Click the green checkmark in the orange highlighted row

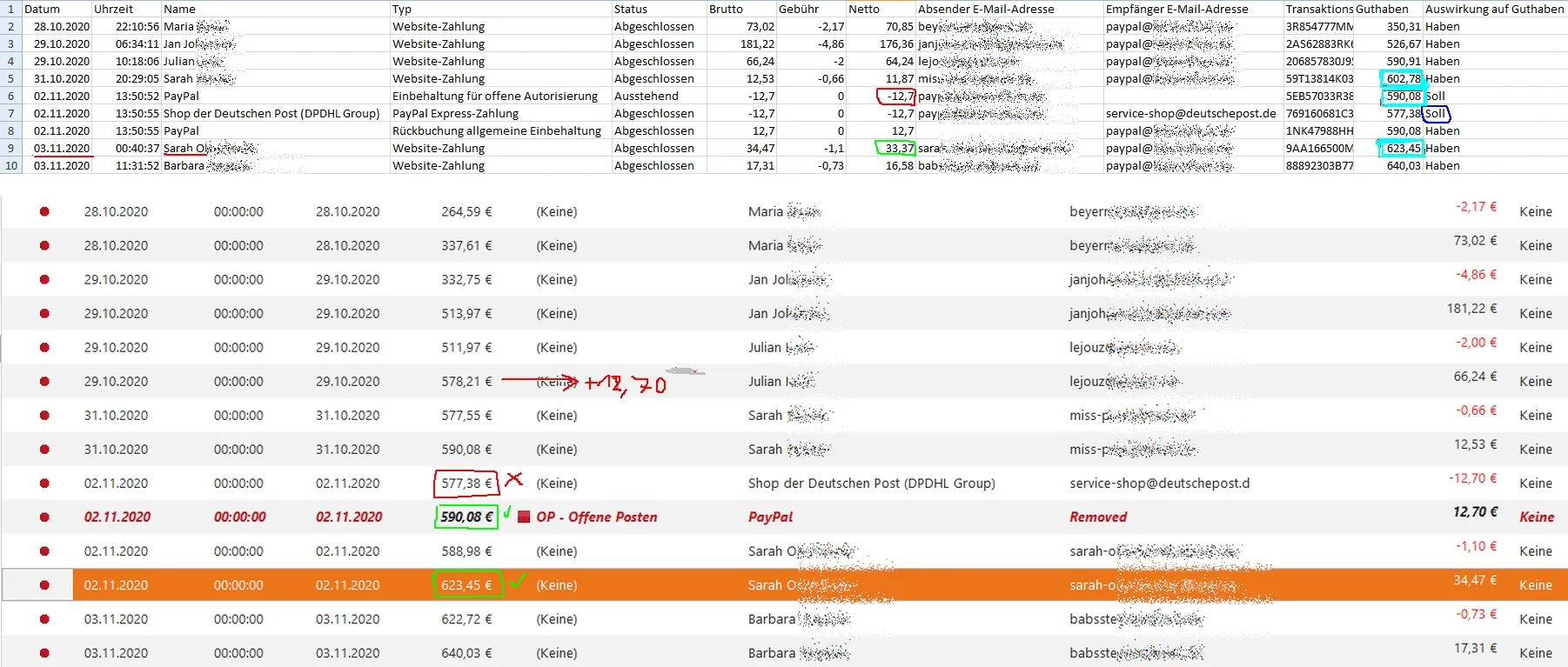tap(518, 581)
